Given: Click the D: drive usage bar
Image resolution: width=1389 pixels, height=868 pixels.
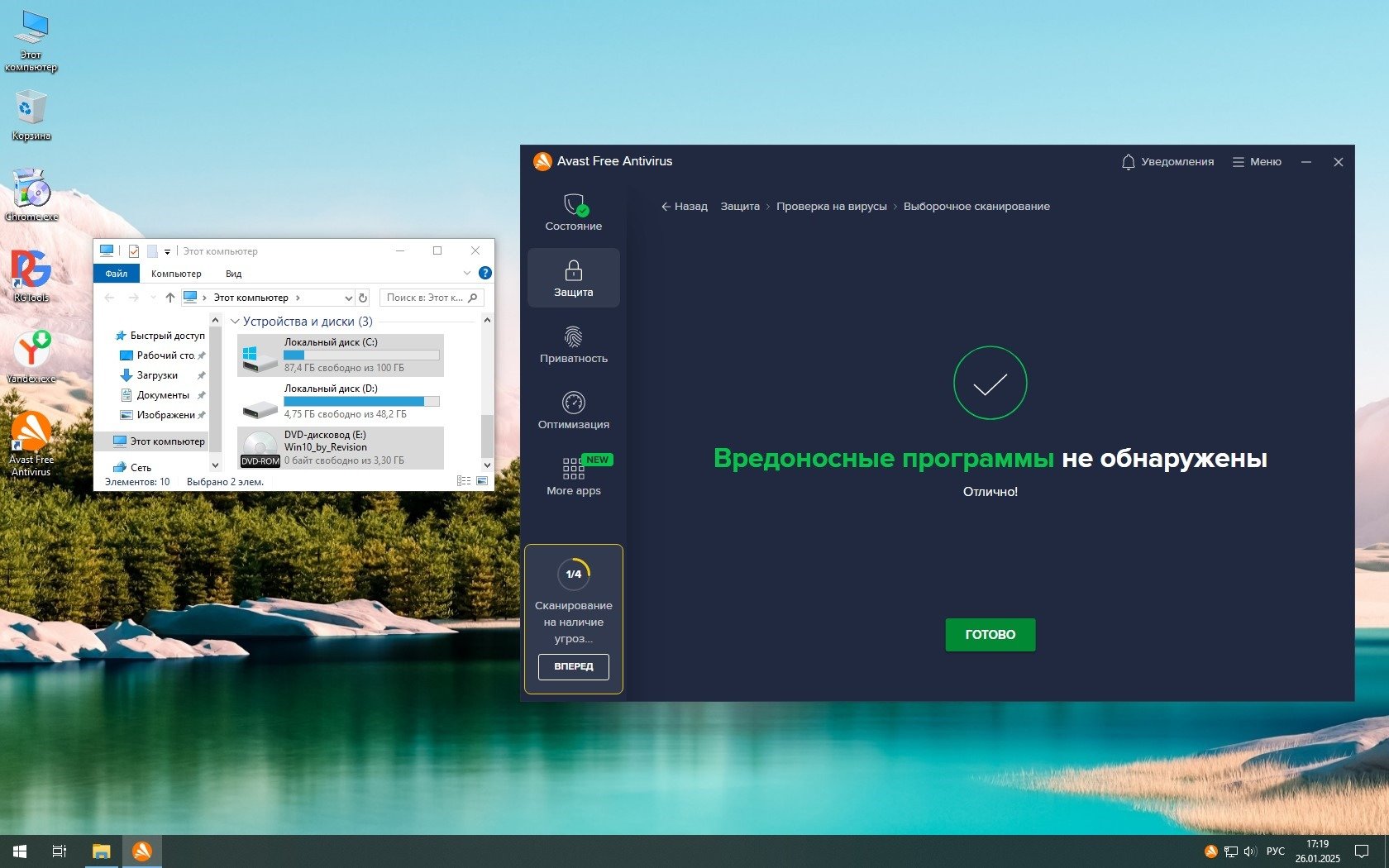Looking at the screenshot, I should tap(361, 401).
